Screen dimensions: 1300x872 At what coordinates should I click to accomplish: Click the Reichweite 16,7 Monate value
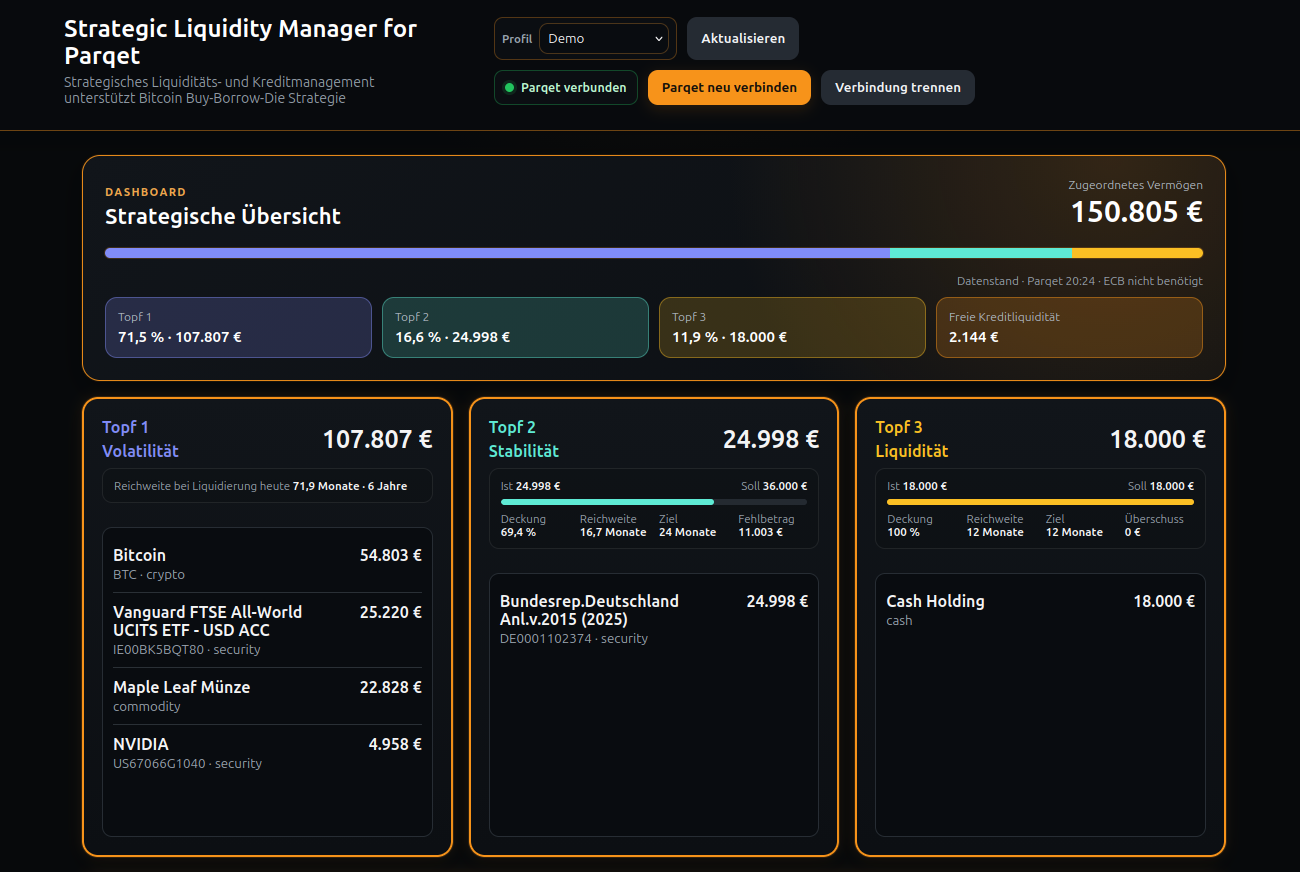point(613,532)
